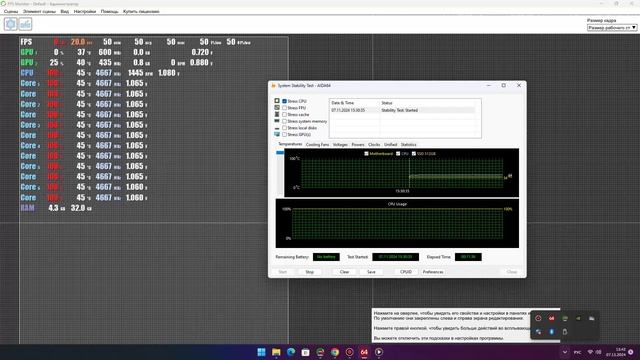Switch to the Statistics tab
Screen dimensions: 640x360
pyautogui.click(x=409, y=144)
